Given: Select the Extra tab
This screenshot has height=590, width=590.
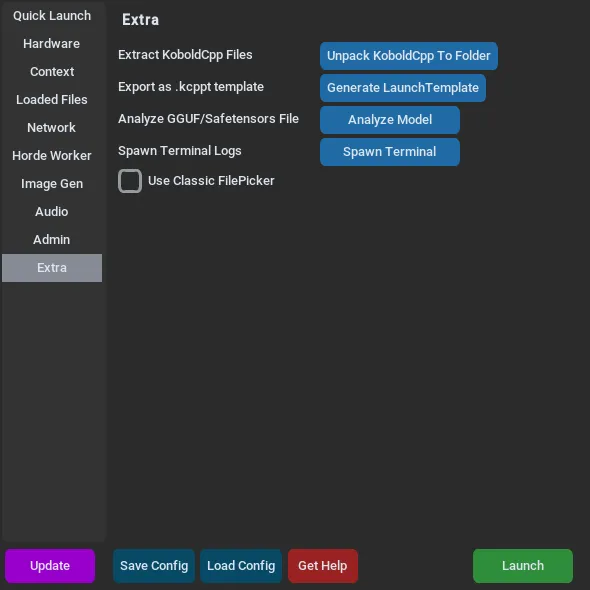Looking at the screenshot, I should tap(52, 268).
